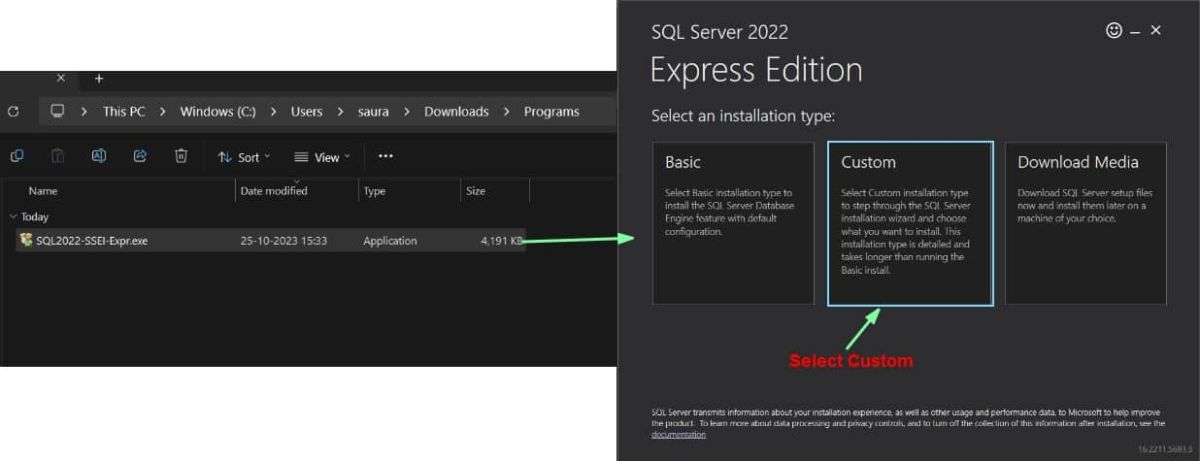The image size is (1200, 461).
Task: Click the SQL2022-SSEI-Expr.exe file icon
Action: (26, 240)
